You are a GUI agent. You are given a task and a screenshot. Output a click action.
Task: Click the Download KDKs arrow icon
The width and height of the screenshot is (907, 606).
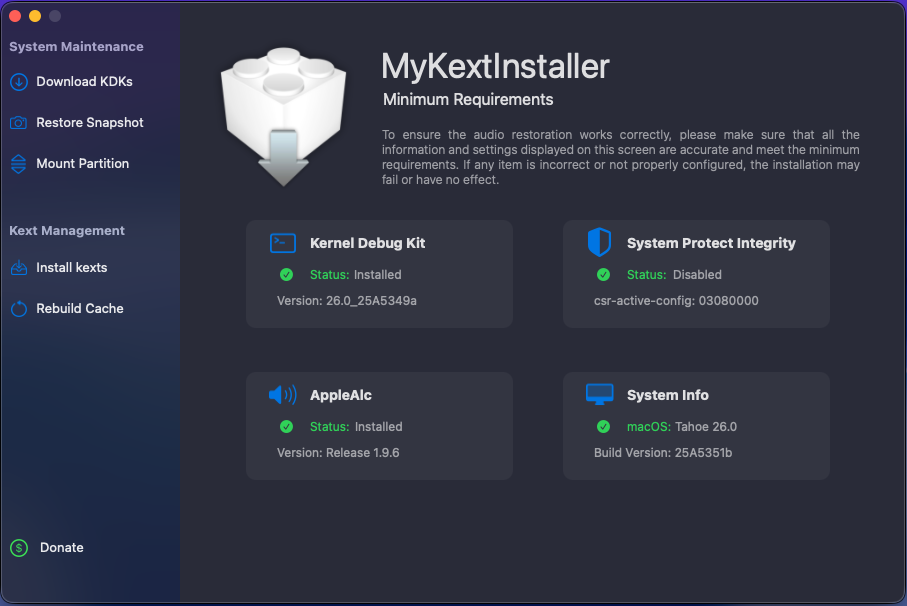click(x=19, y=82)
